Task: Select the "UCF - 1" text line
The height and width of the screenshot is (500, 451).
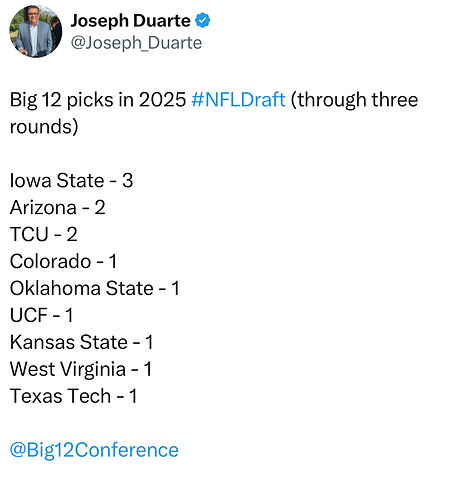Action: pyautogui.click(x=41, y=315)
